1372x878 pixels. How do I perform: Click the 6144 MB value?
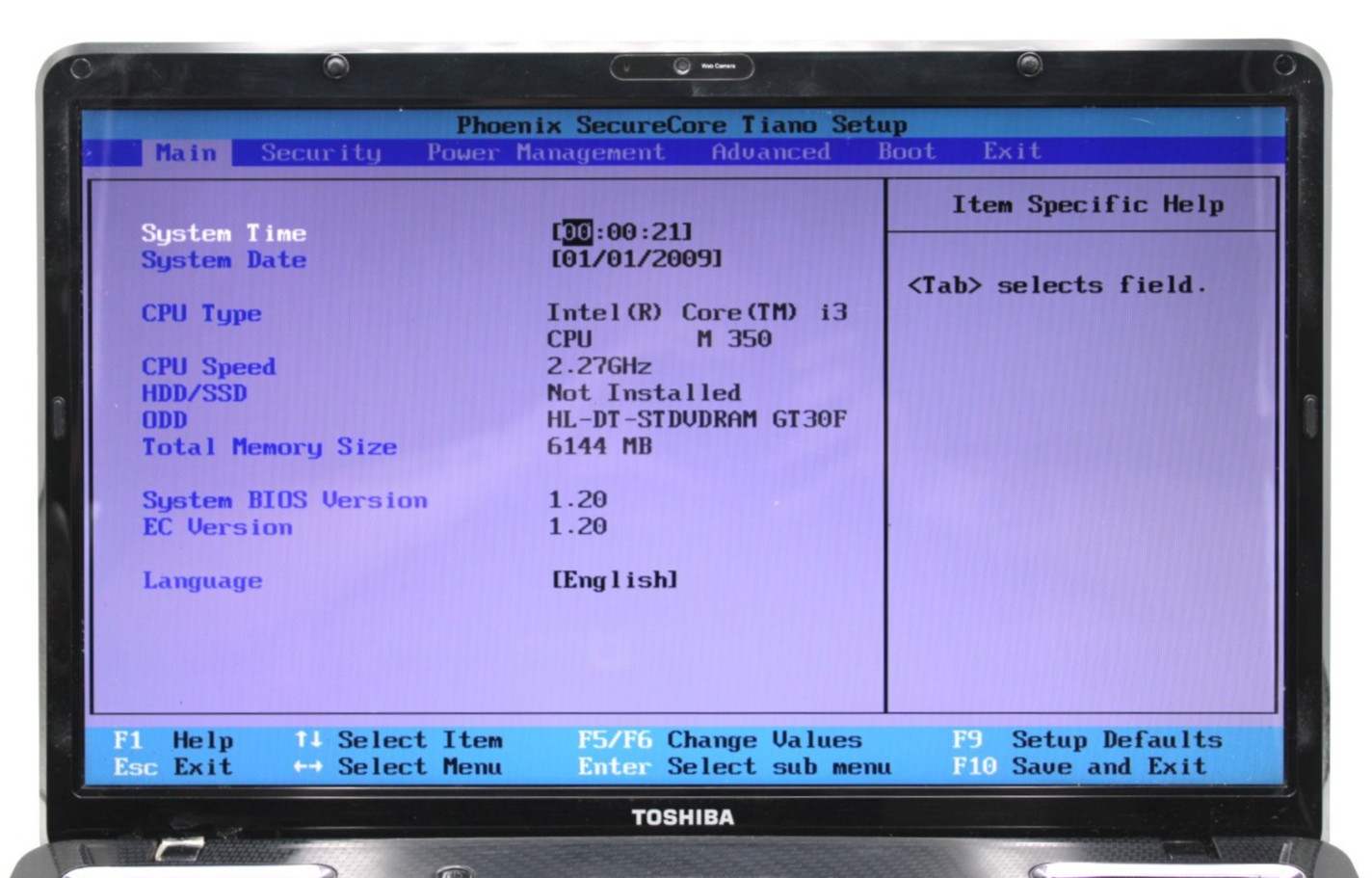599,446
